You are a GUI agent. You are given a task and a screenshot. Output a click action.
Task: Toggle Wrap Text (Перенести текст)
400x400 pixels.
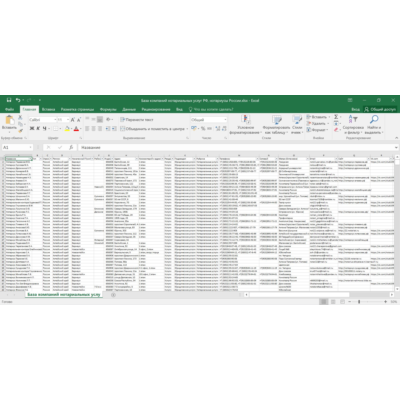coord(137,119)
